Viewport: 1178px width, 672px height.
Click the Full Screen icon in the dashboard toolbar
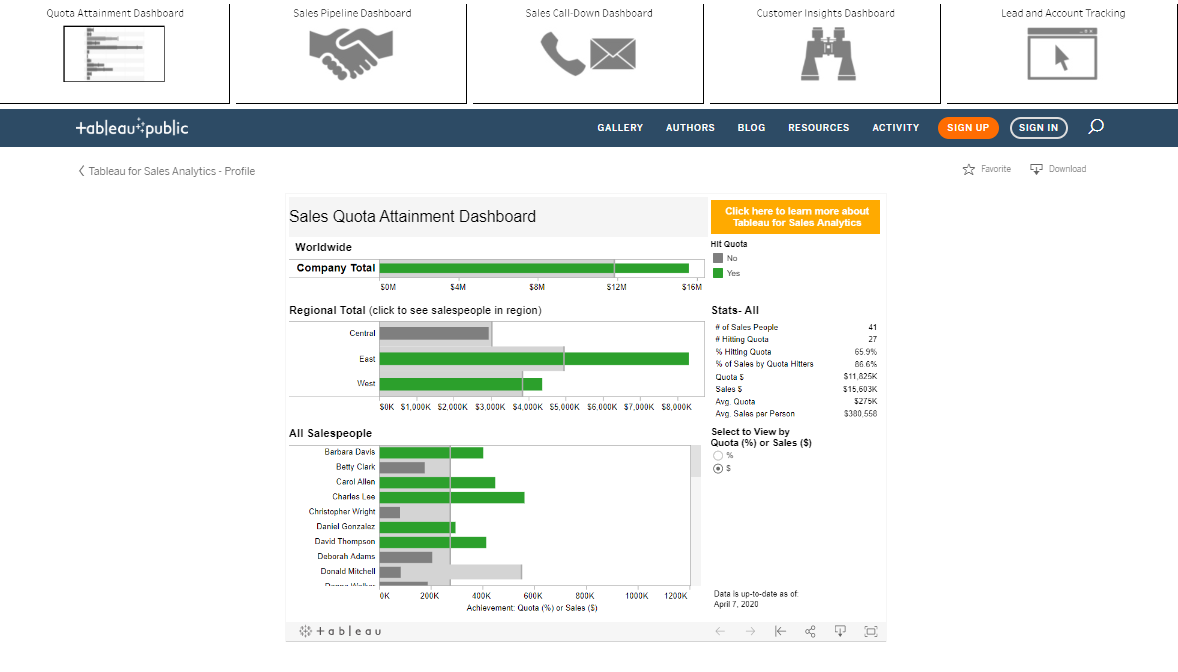[x=871, y=631]
